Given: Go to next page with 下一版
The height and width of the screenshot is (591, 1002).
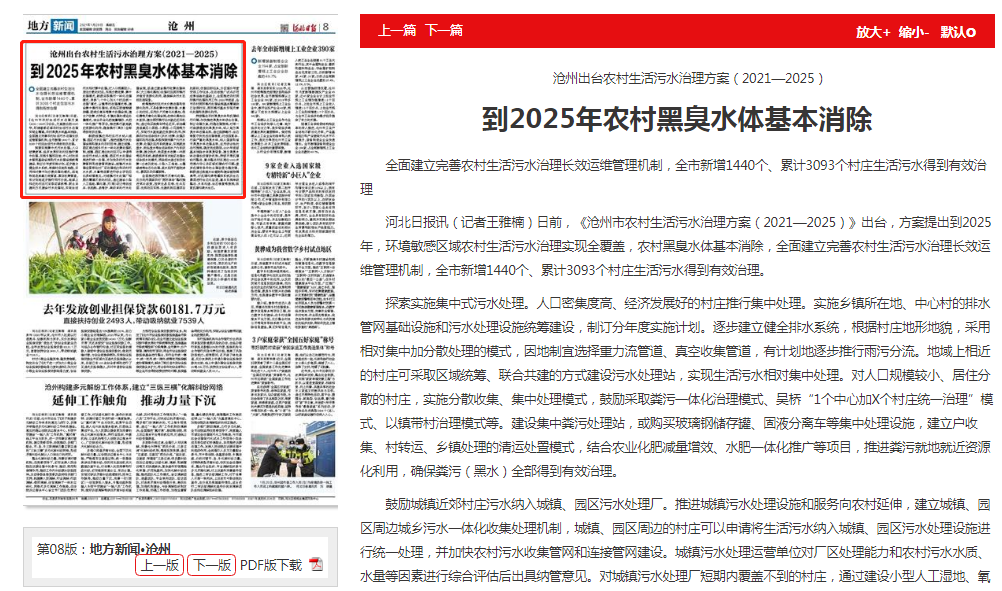Looking at the screenshot, I should [x=211, y=565].
